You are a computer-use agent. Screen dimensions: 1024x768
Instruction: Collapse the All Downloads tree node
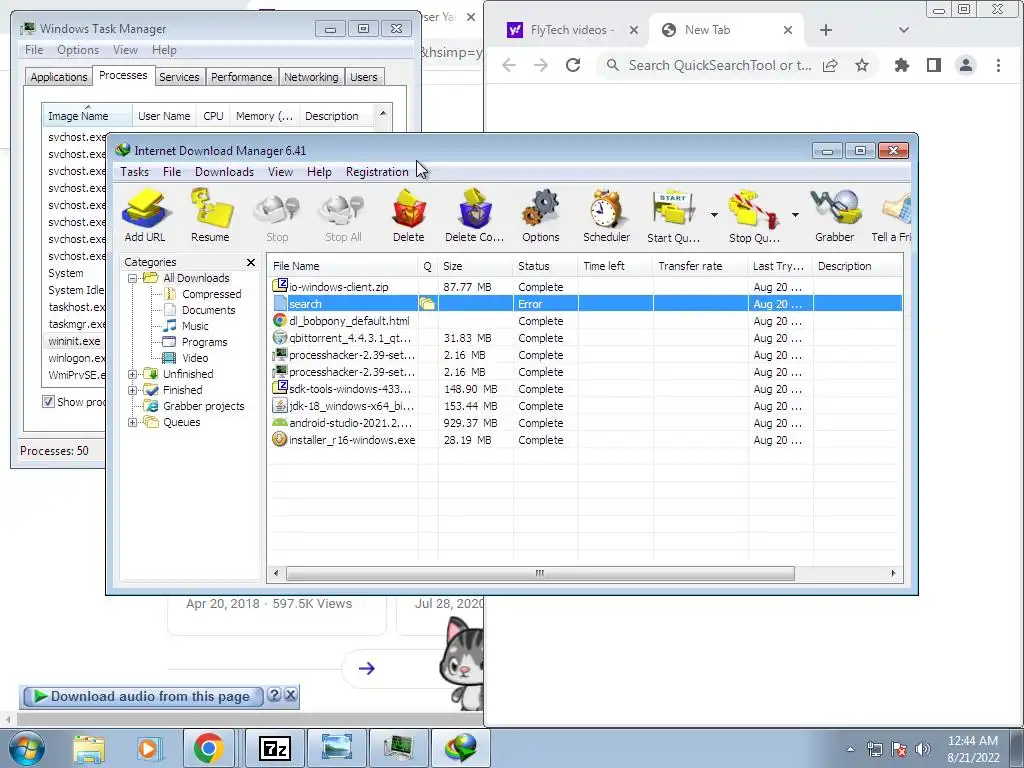click(x=132, y=278)
